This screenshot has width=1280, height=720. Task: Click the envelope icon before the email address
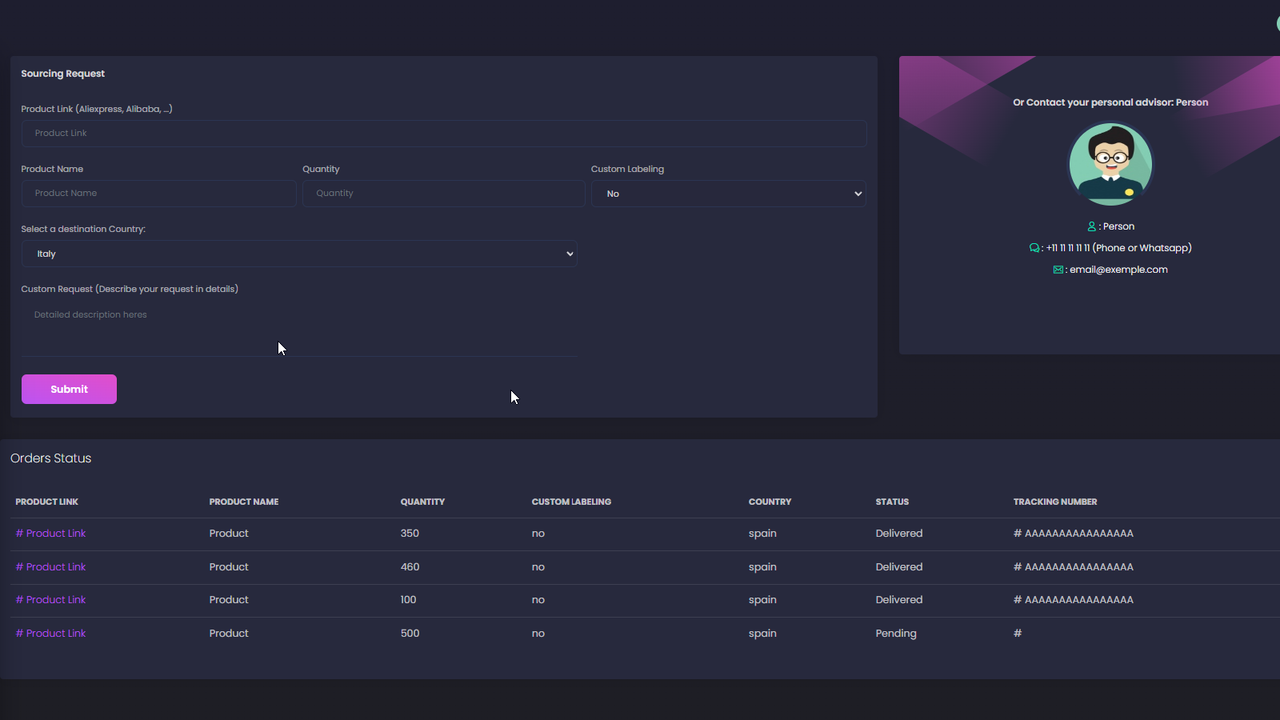[1058, 269]
